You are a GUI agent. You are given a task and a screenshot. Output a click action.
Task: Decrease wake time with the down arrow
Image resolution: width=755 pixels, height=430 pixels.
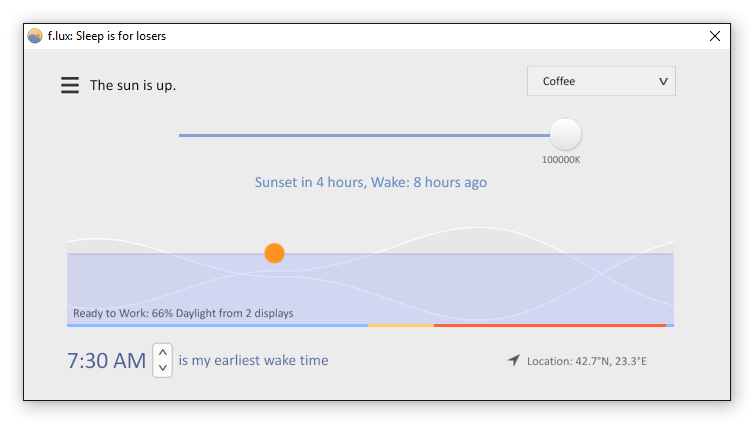click(x=163, y=368)
